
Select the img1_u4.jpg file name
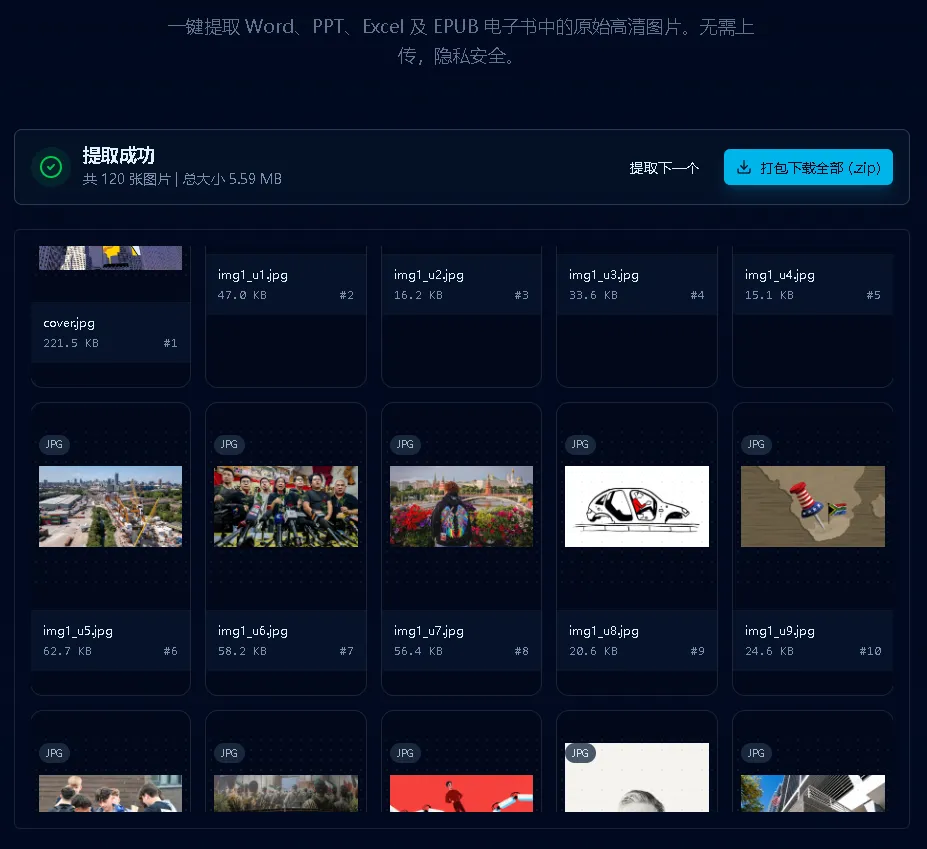[780, 275]
